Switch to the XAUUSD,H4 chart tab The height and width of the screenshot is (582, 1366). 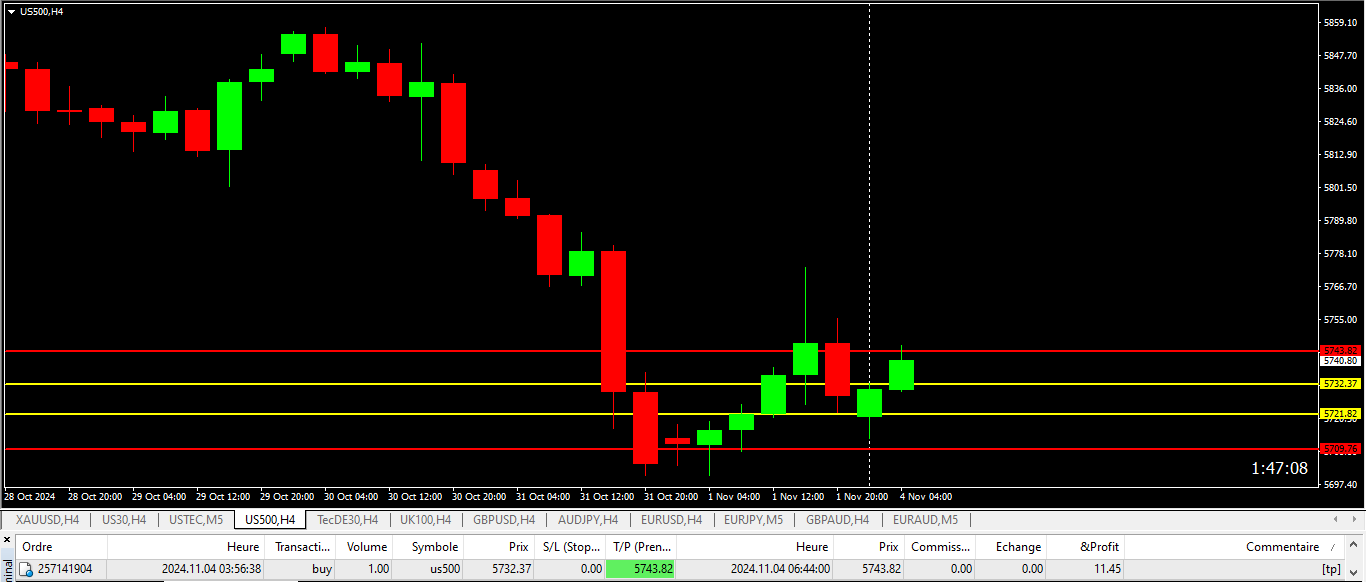(x=47, y=520)
